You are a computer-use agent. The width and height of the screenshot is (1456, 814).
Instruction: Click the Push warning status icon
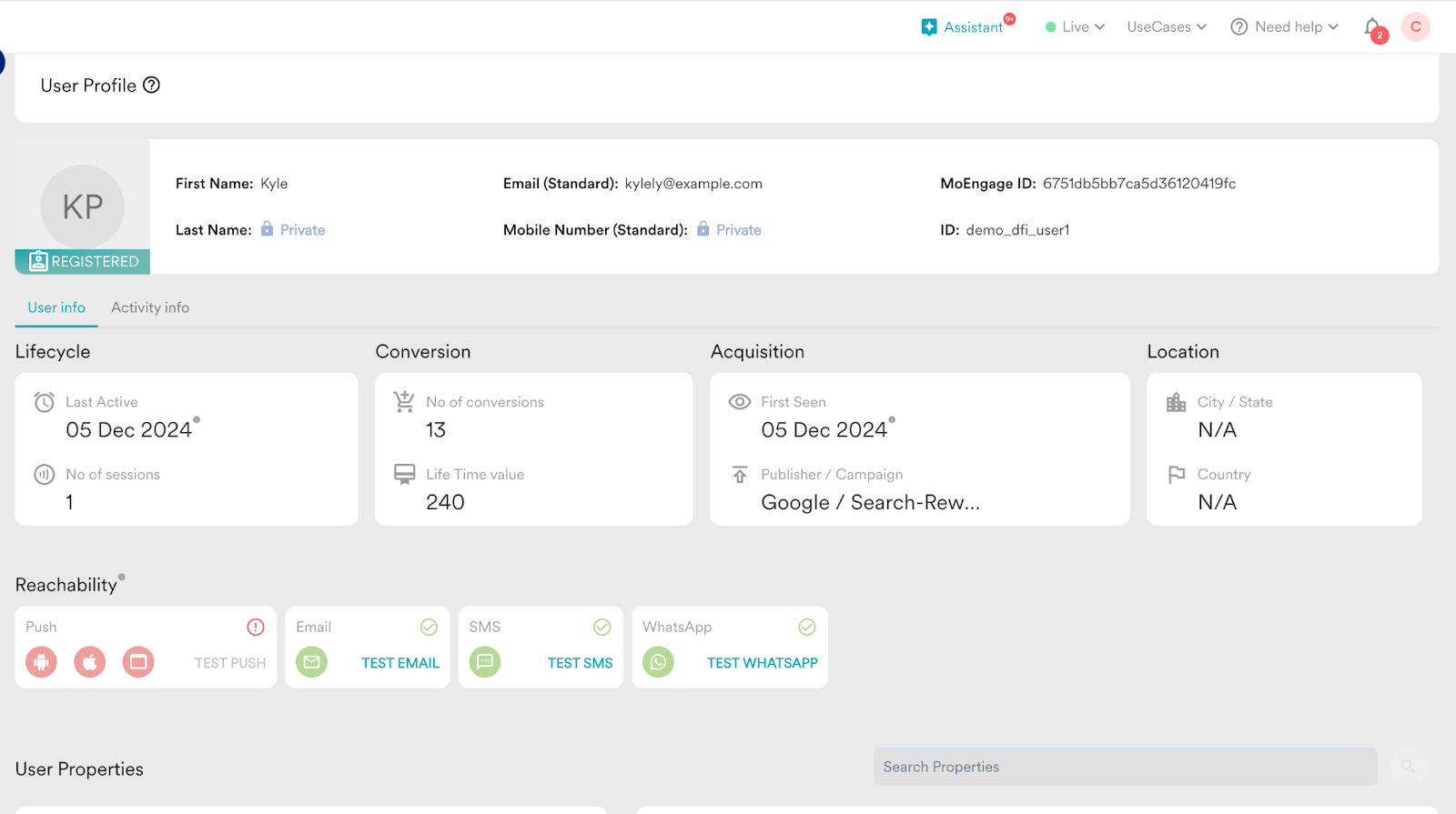pyautogui.click(x=256, y=627)
